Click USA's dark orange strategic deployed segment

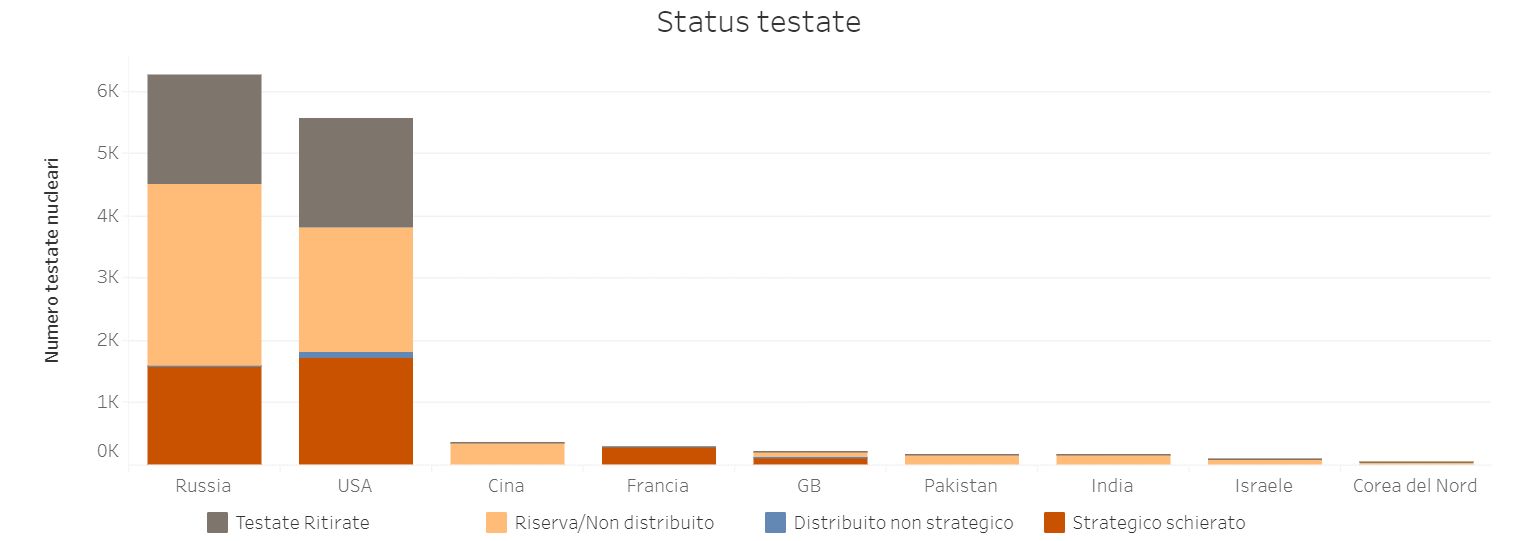(356, 411)
